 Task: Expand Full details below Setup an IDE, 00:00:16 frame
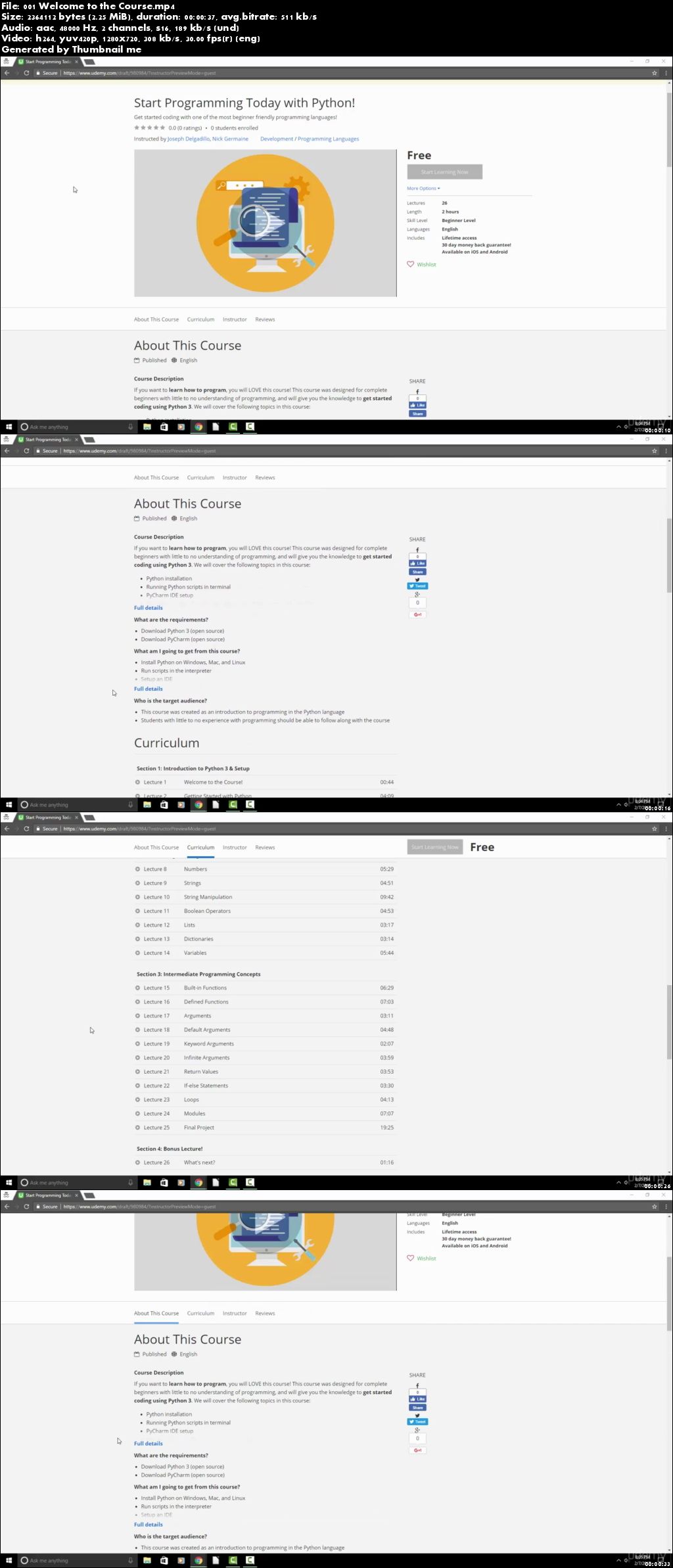[x=149, y=689]
